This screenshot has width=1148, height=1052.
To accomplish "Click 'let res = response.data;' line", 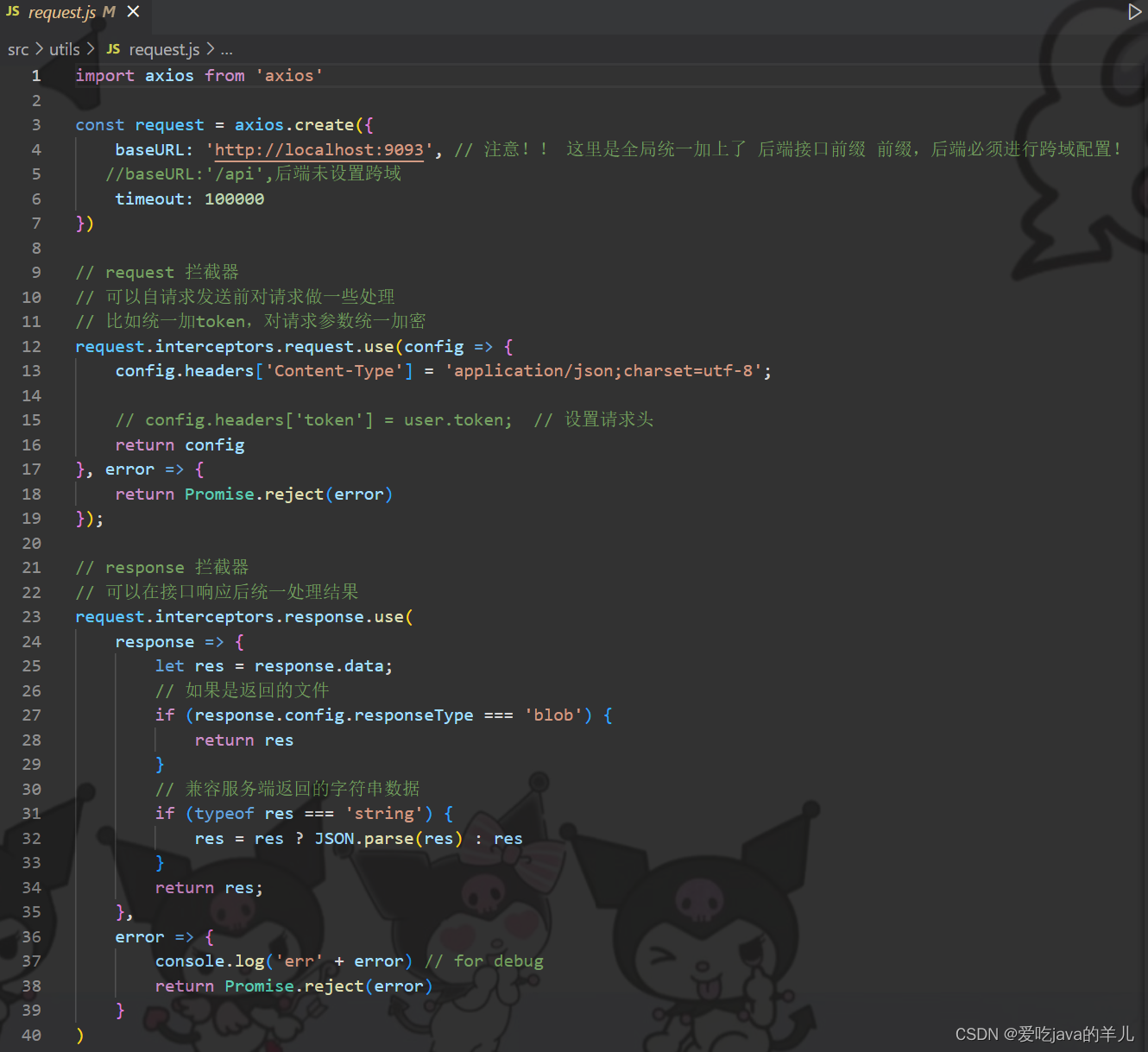I will pos(274,666).
